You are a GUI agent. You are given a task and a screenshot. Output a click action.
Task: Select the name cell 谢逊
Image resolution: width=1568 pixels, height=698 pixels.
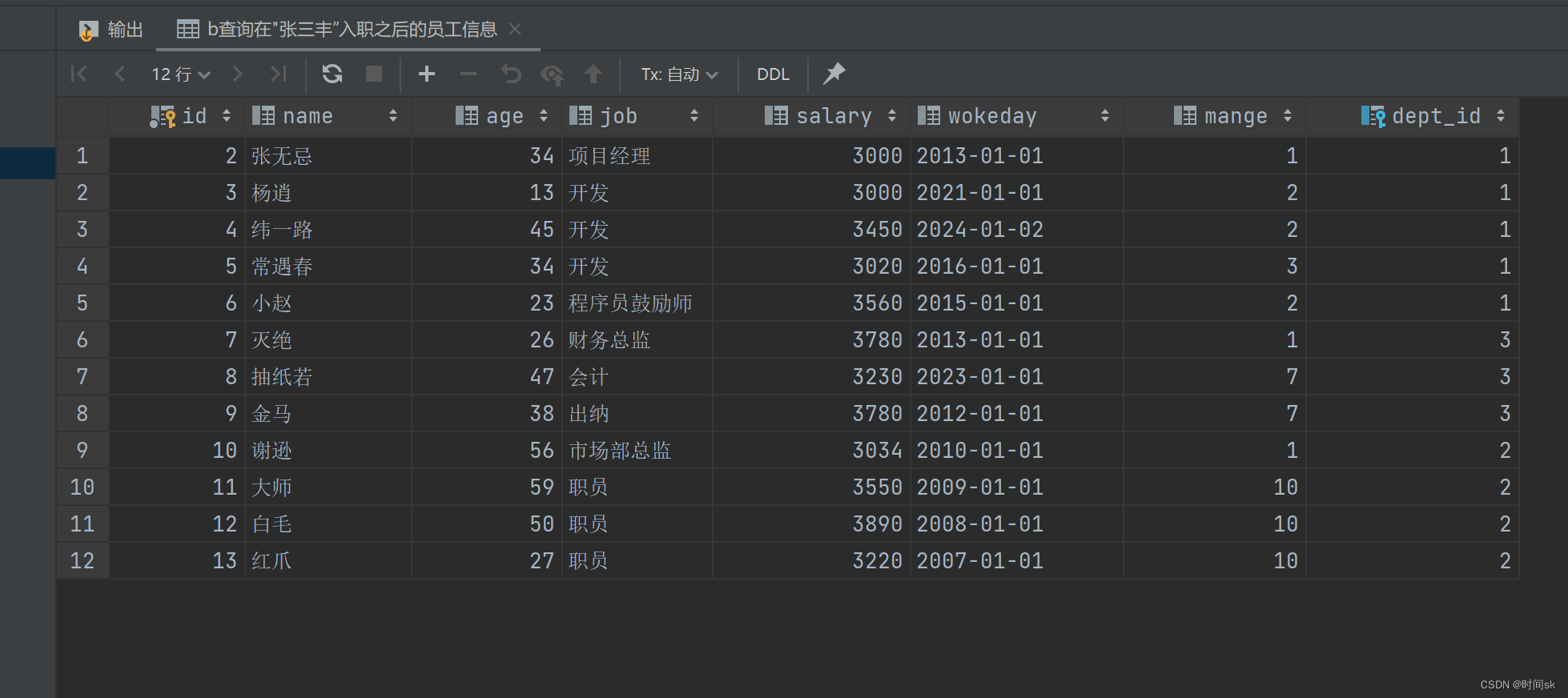(328, 451)
